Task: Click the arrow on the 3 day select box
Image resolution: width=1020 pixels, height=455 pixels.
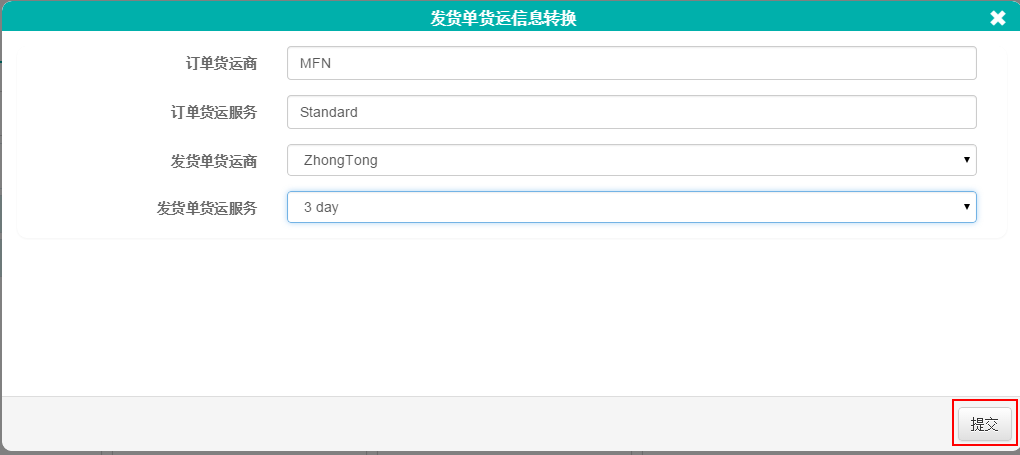Action: (967, 207)
